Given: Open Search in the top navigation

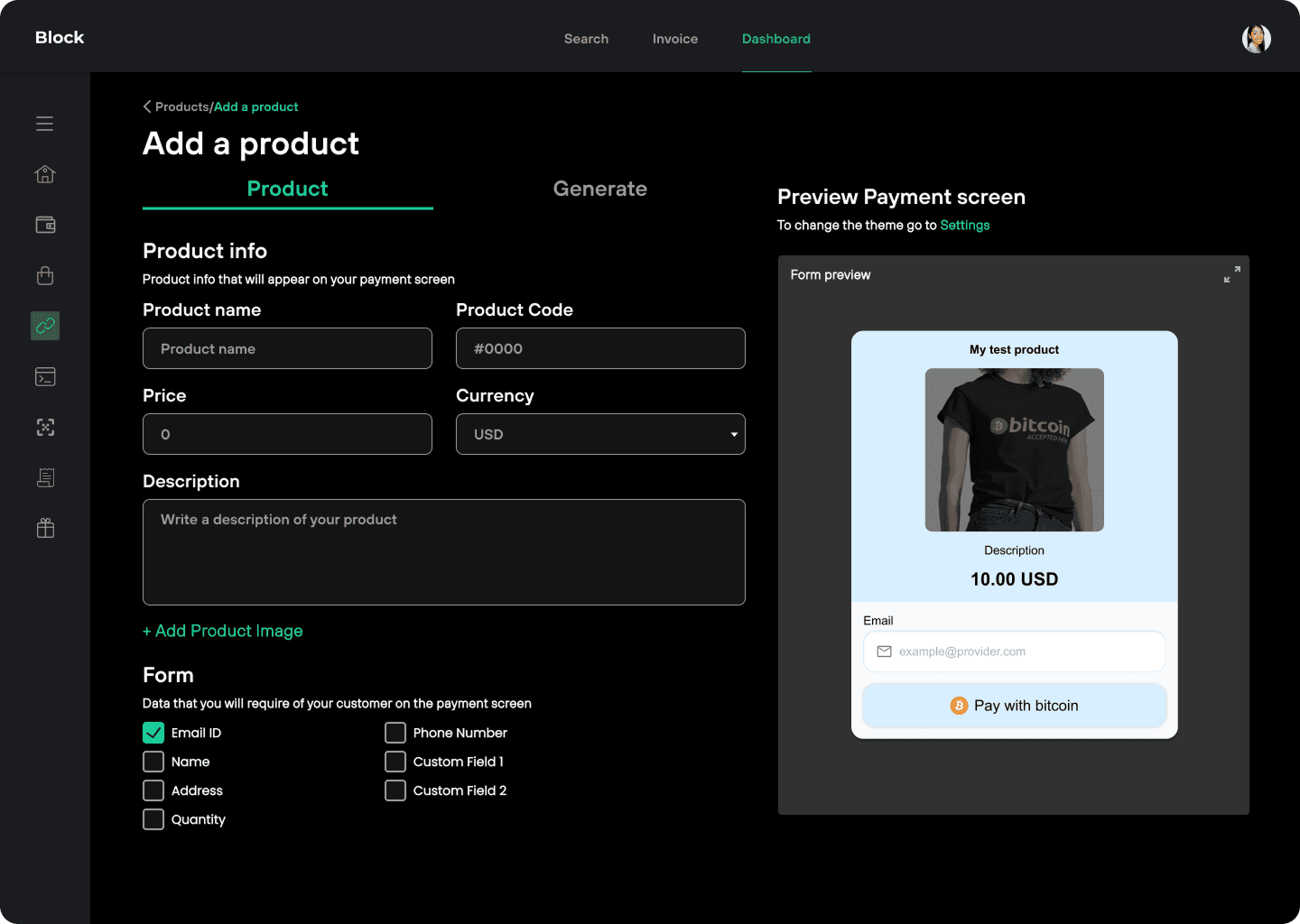Looking at the screenshot, I should click(x=586, y=39).
